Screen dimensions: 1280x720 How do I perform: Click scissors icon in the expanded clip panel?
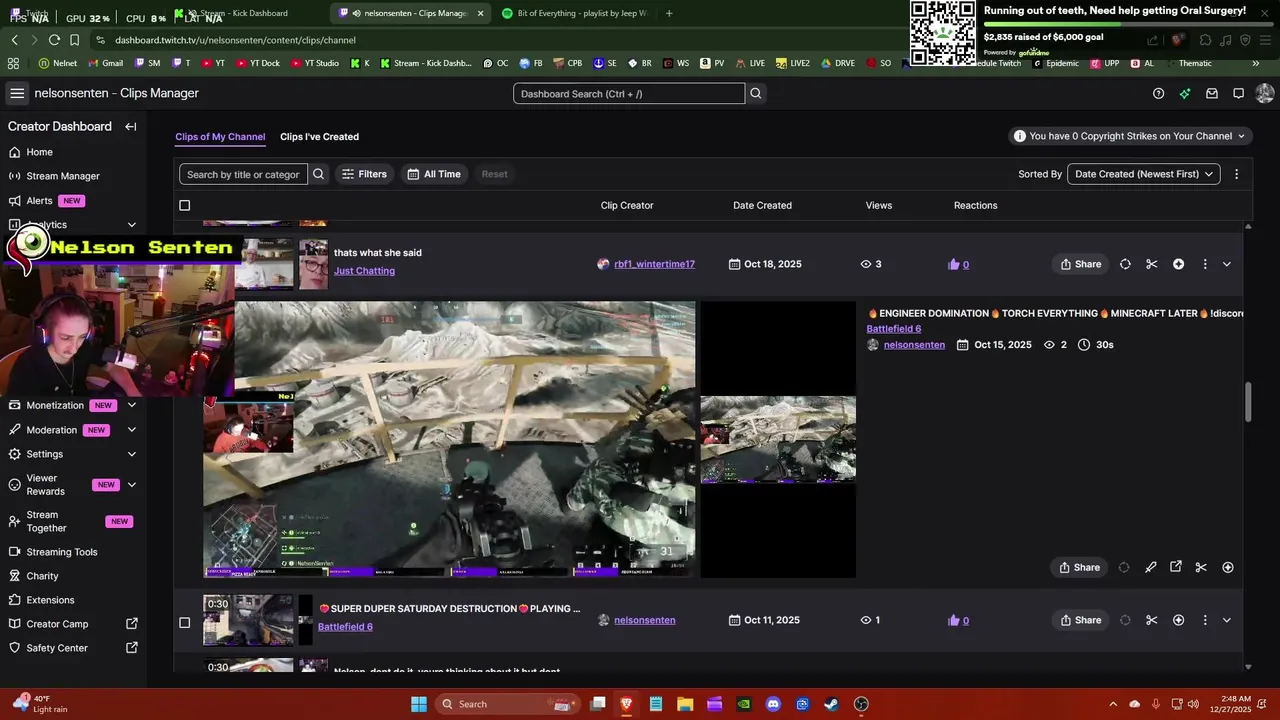pos(1201,567)
